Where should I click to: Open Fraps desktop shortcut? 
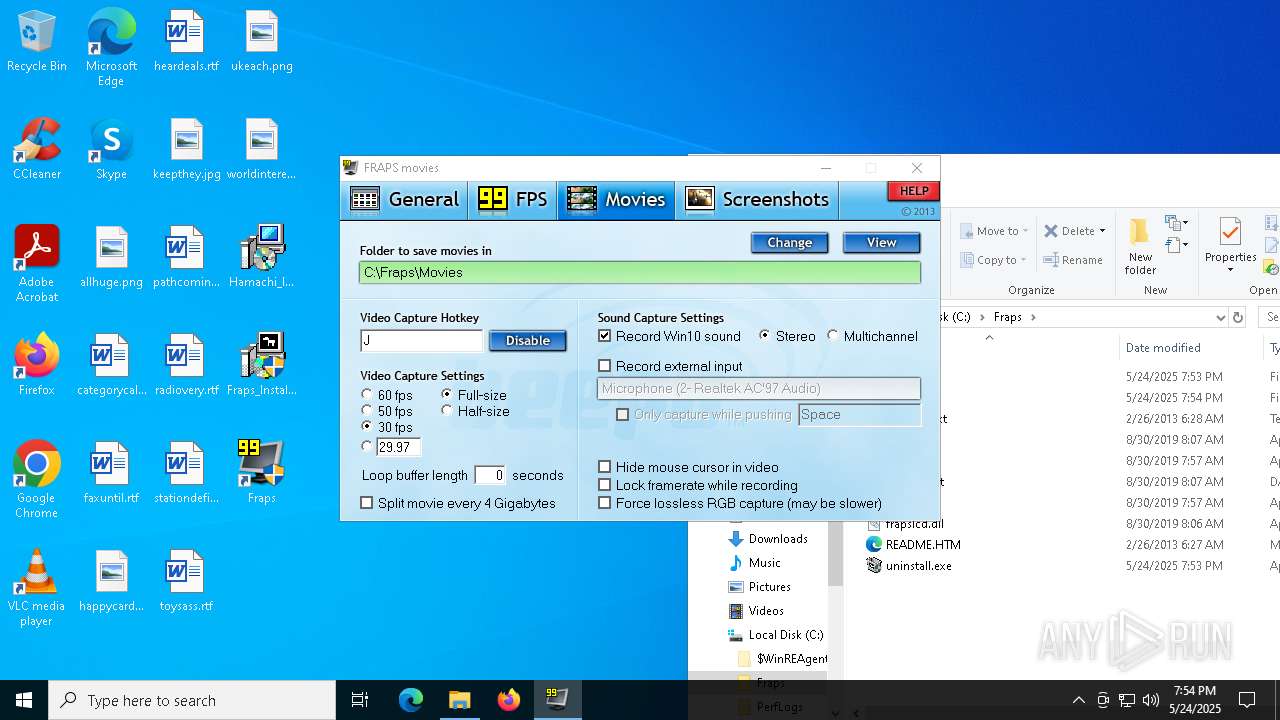[262, 474]
